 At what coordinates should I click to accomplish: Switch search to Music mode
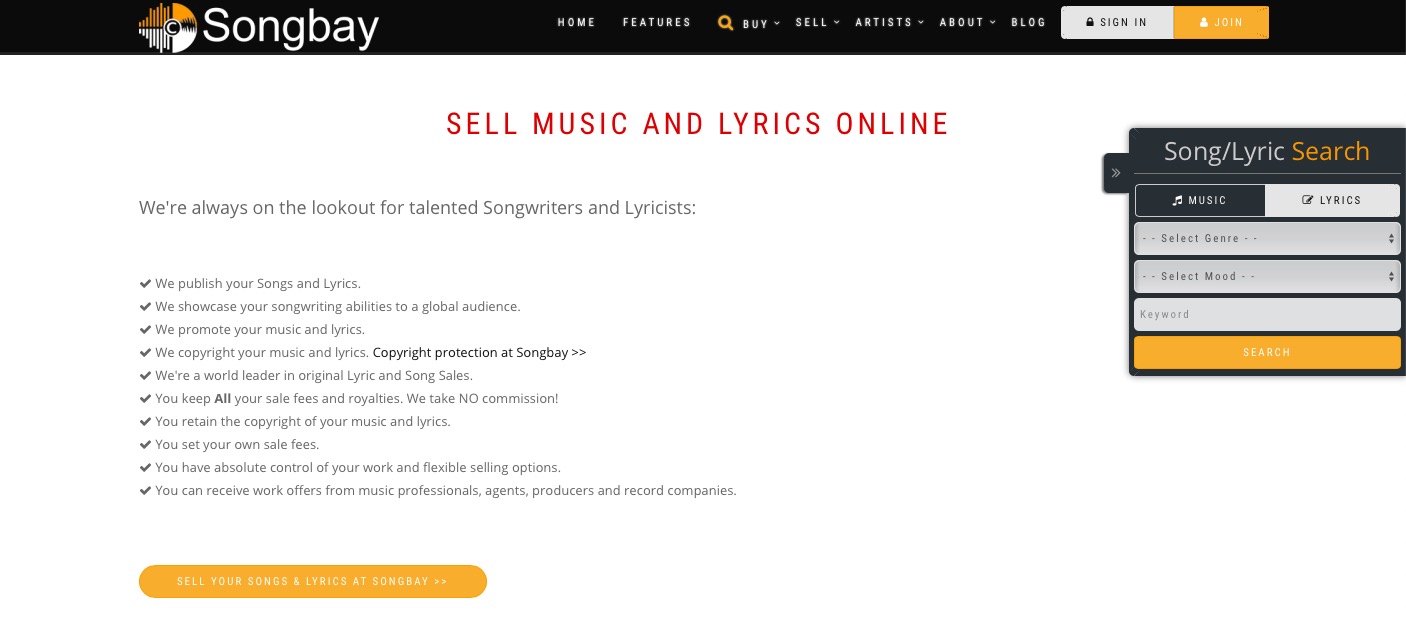[x=1200, y=200]
